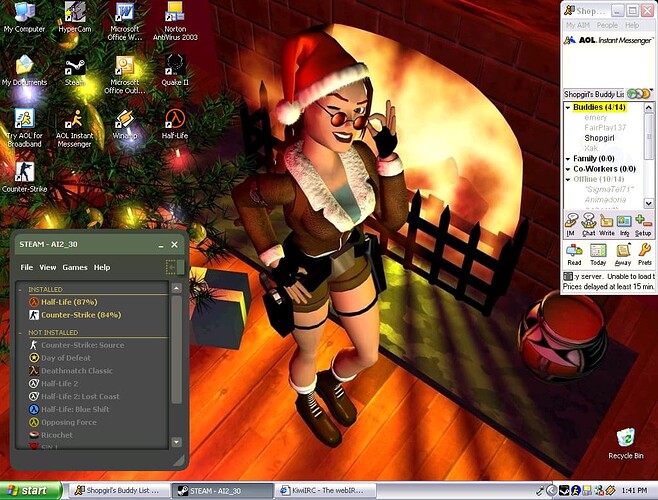Click Steam game list scroll-down arrow
The image size is (658, 500).
(176, 442)
